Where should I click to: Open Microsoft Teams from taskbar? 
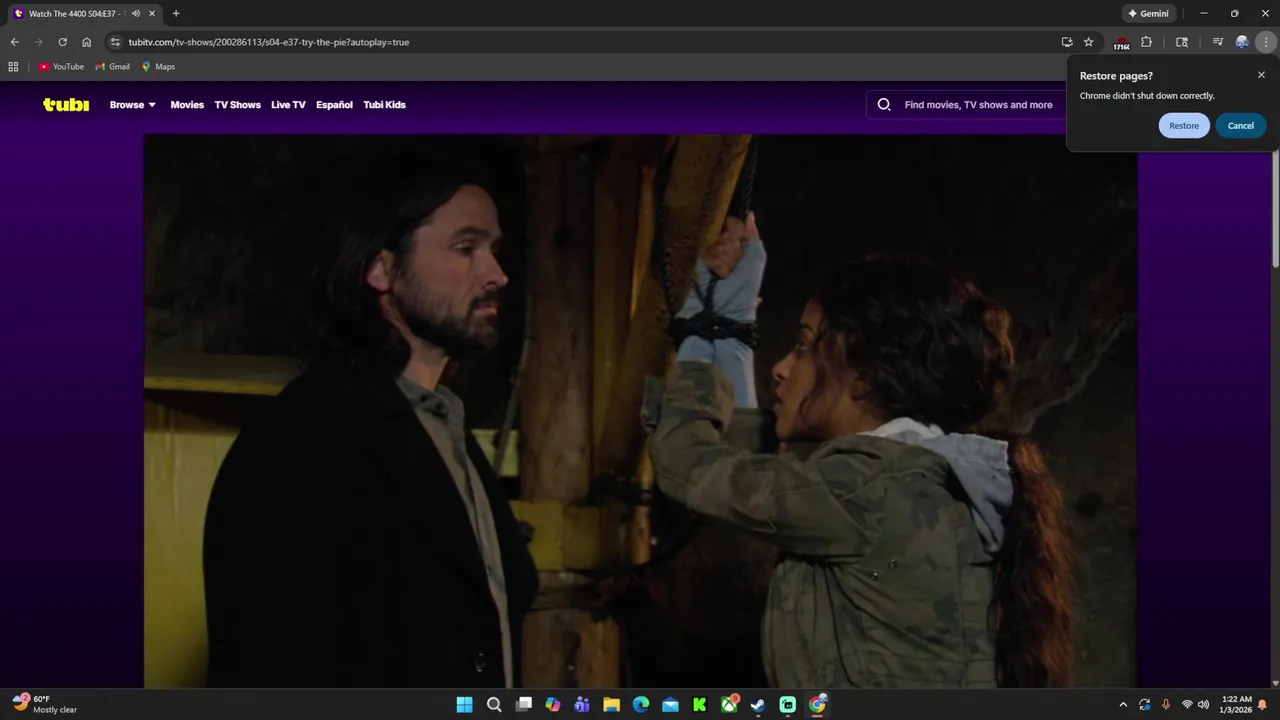(582, 705)
